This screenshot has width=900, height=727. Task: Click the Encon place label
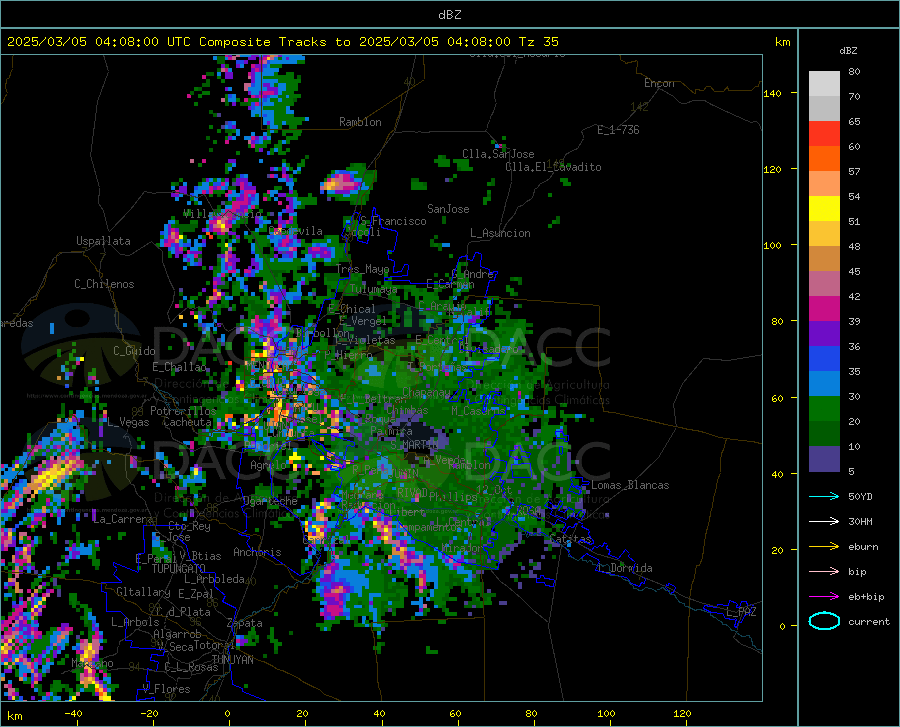[x=659, y=83]
